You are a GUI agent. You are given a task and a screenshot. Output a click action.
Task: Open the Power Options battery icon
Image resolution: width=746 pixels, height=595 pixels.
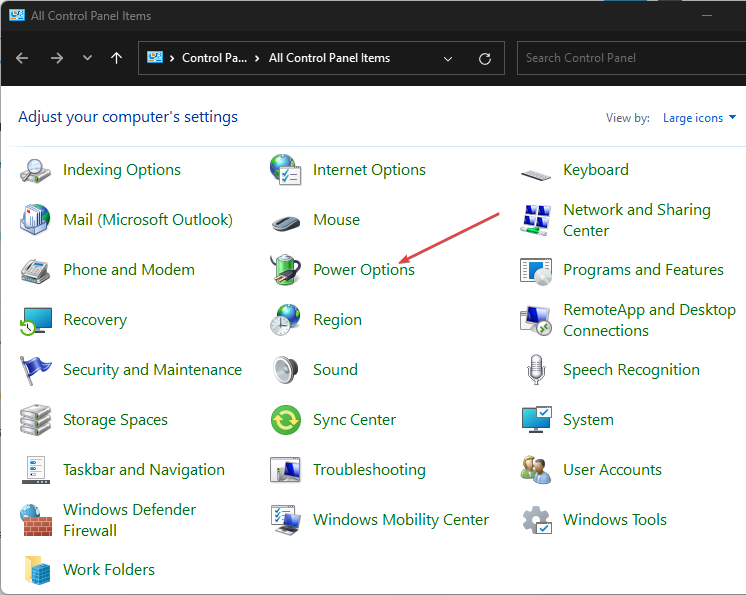pos(286,270)
